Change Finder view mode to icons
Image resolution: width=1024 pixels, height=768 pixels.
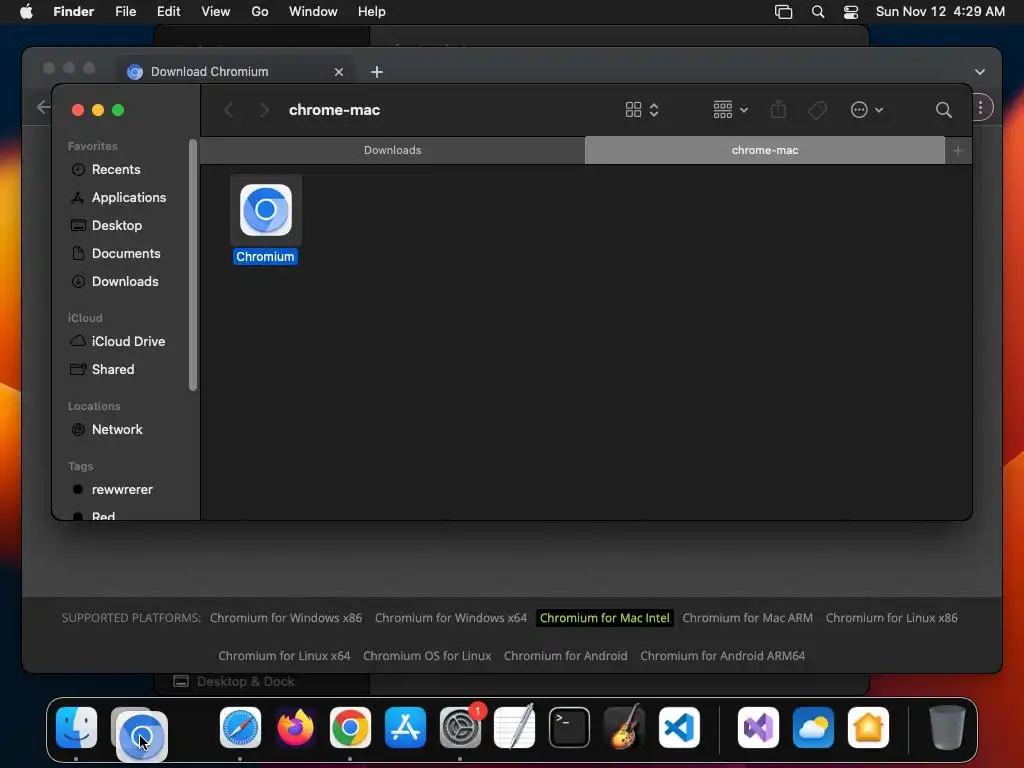pos(641,110)
